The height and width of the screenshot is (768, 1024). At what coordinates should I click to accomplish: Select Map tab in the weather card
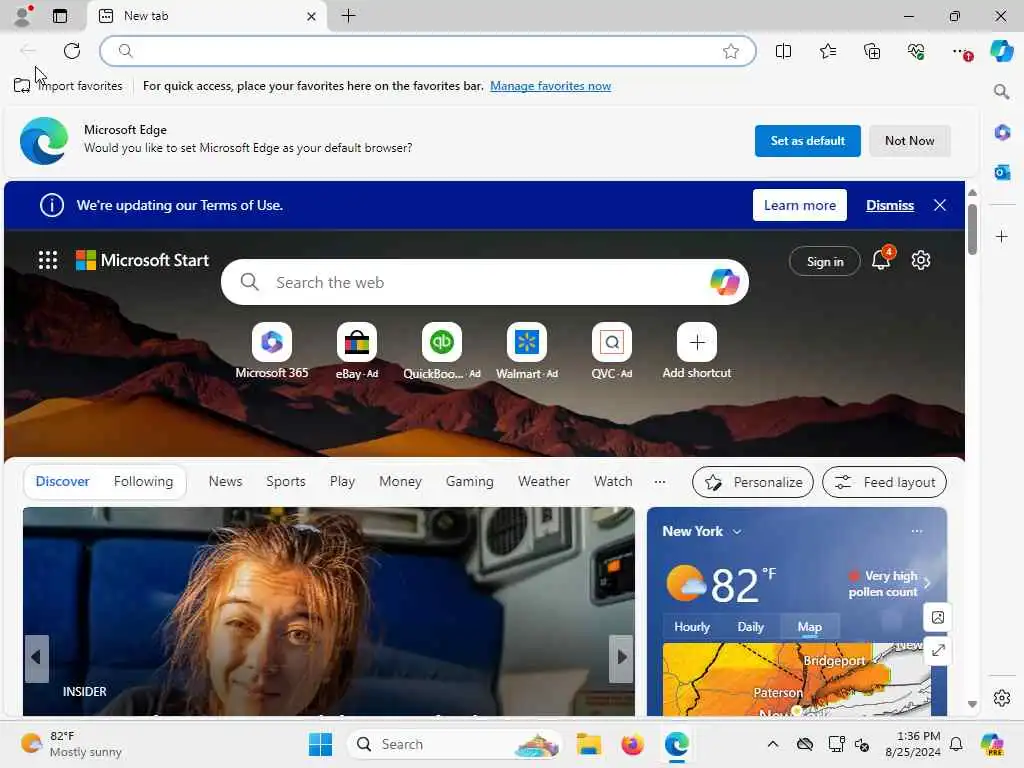[x=810, y=627]
